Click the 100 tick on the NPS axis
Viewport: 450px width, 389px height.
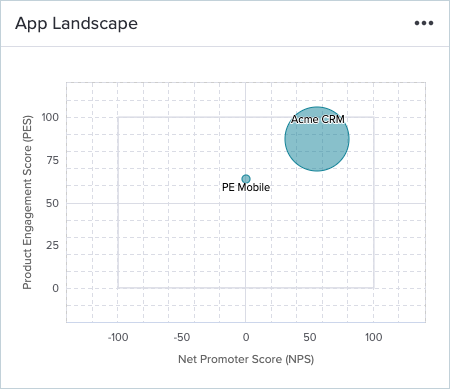pyautogui.click(x=373, y=337)
